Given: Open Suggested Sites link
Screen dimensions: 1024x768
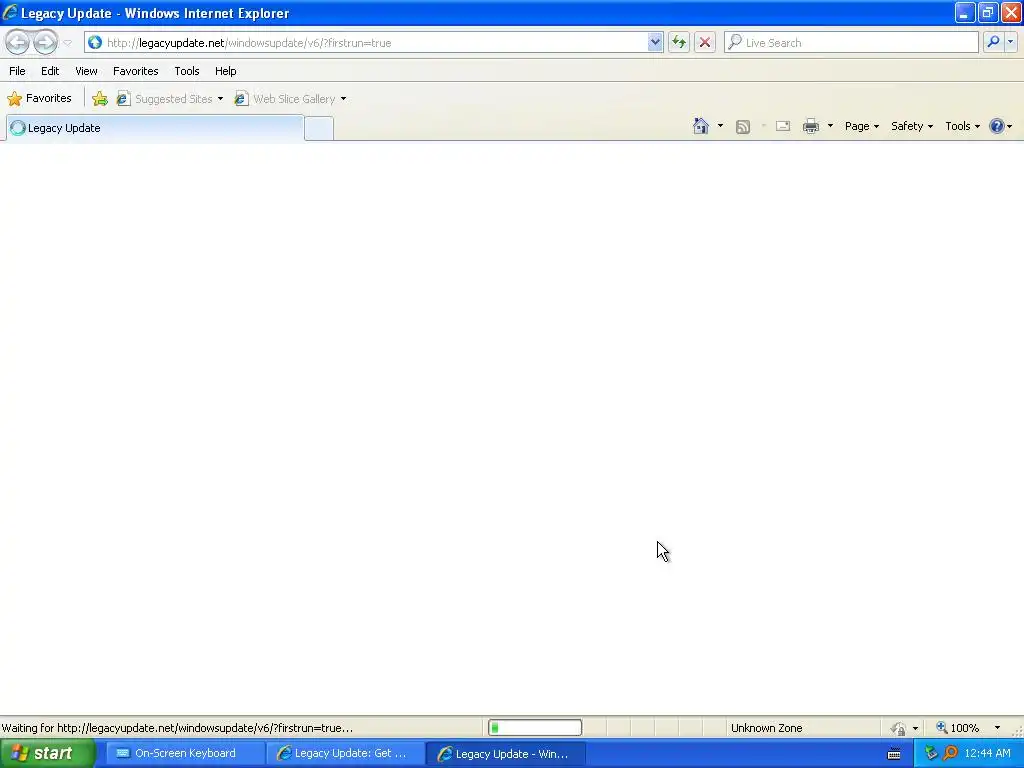Looking at the screenshot, I should point(165,99).
